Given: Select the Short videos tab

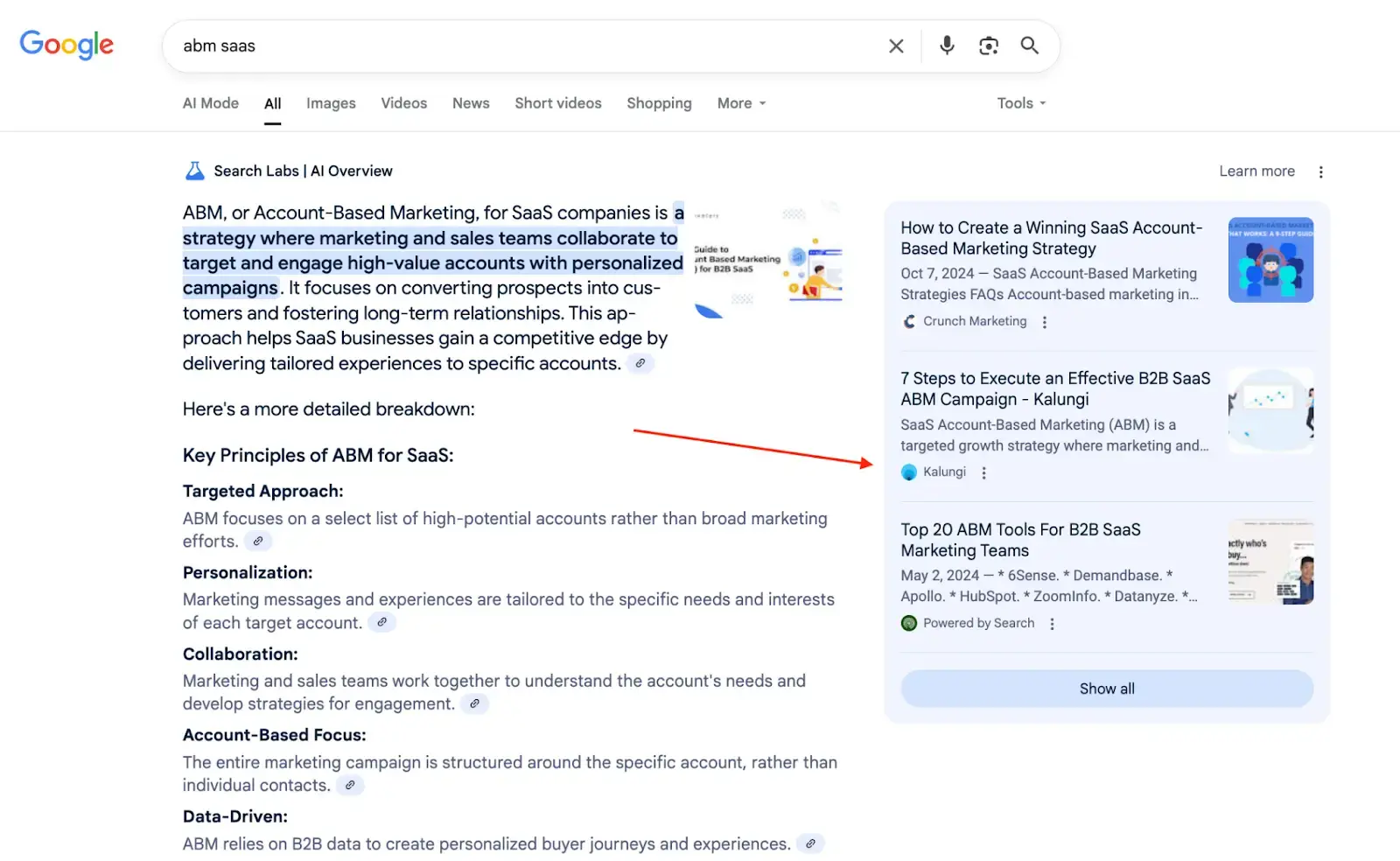Looking at the screenshot, I should (x=558, y=103).
